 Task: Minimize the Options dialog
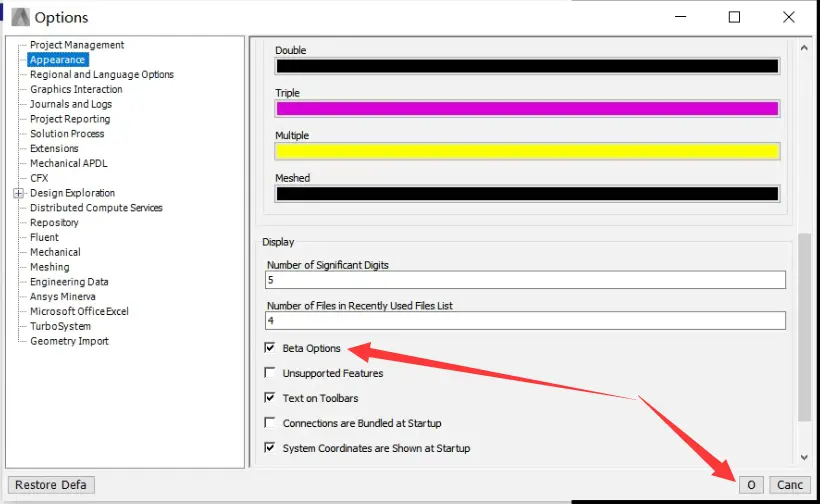coord(680,17)
